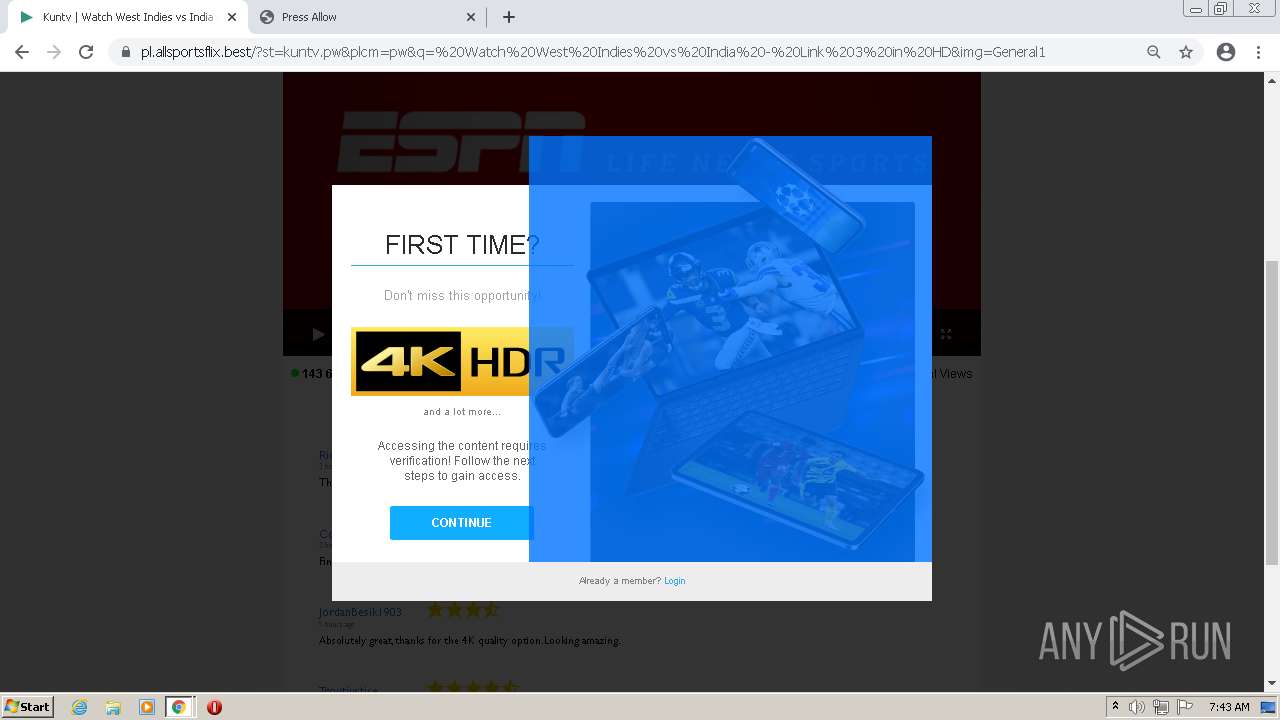The image size is (1280, 720).
Task: Open the zoom magnifier in address bar
Action: [x=1153, y=52]
